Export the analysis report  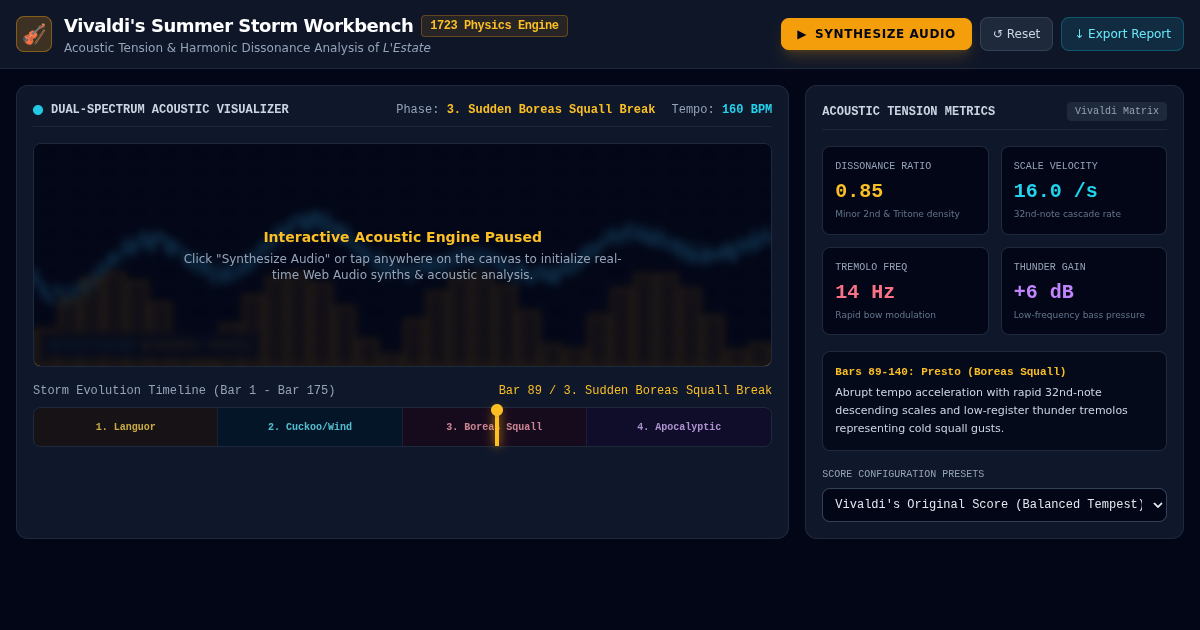1122,34
